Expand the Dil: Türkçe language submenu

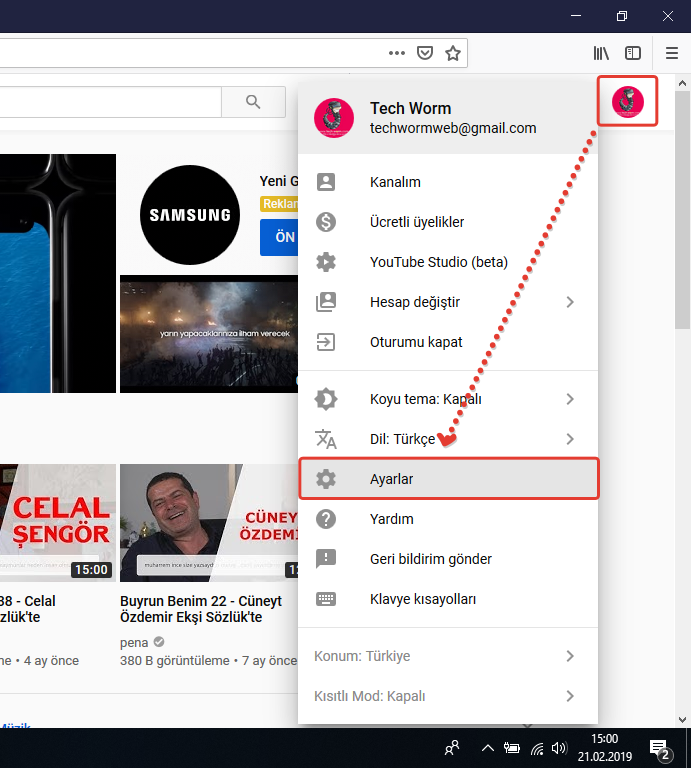[x=448, y=439]
